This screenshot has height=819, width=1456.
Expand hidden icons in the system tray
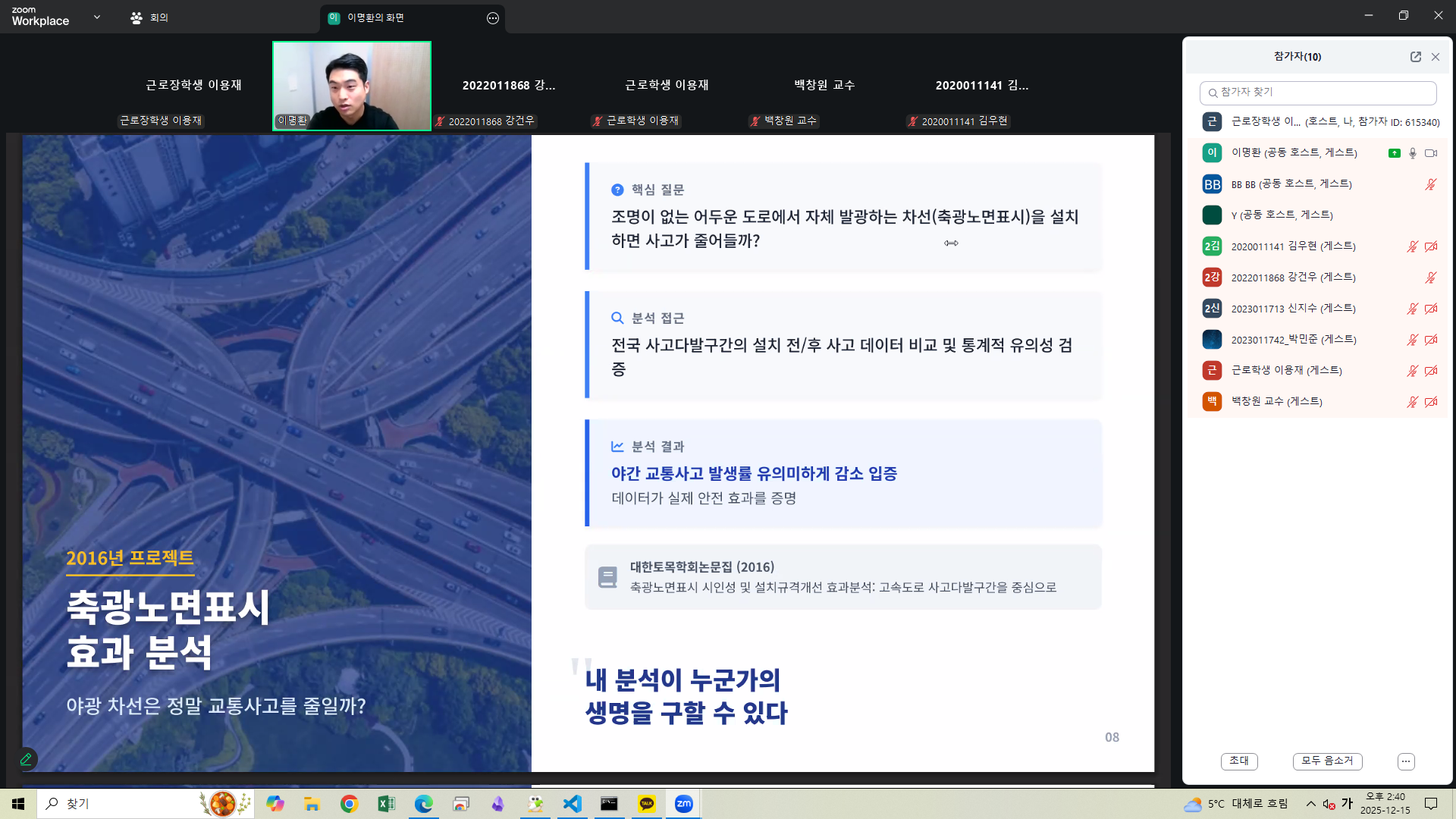(x=1310, y=803)
